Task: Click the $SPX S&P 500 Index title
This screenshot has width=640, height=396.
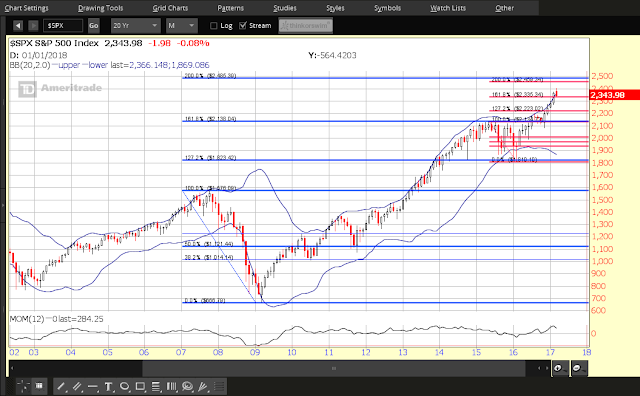Action: (x=54, y=43)
